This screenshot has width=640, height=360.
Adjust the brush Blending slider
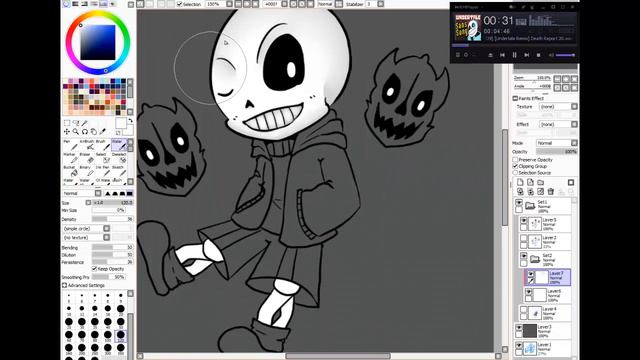pos(113,248)
